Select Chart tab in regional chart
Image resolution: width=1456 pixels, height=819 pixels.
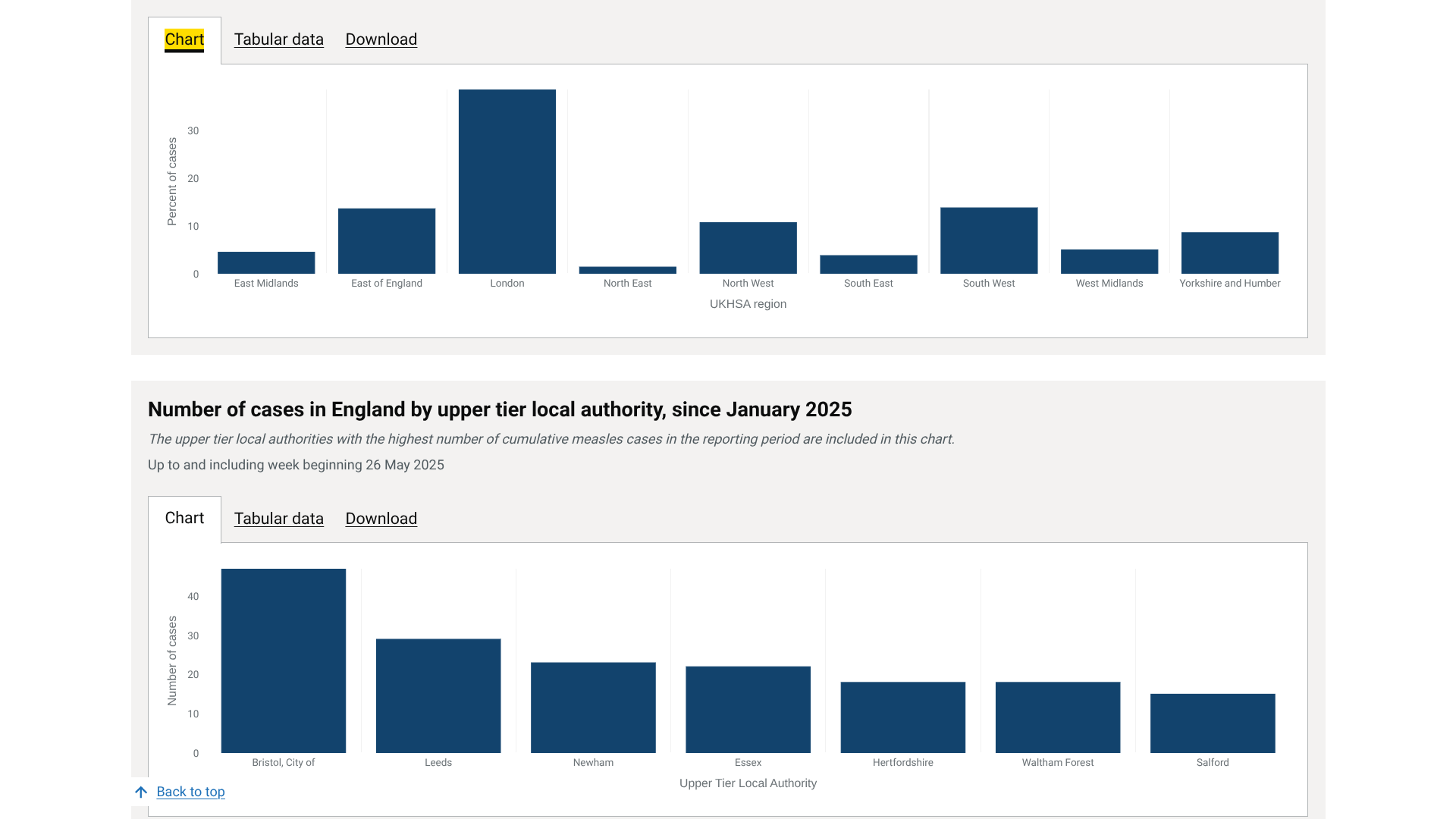point(184,39)
